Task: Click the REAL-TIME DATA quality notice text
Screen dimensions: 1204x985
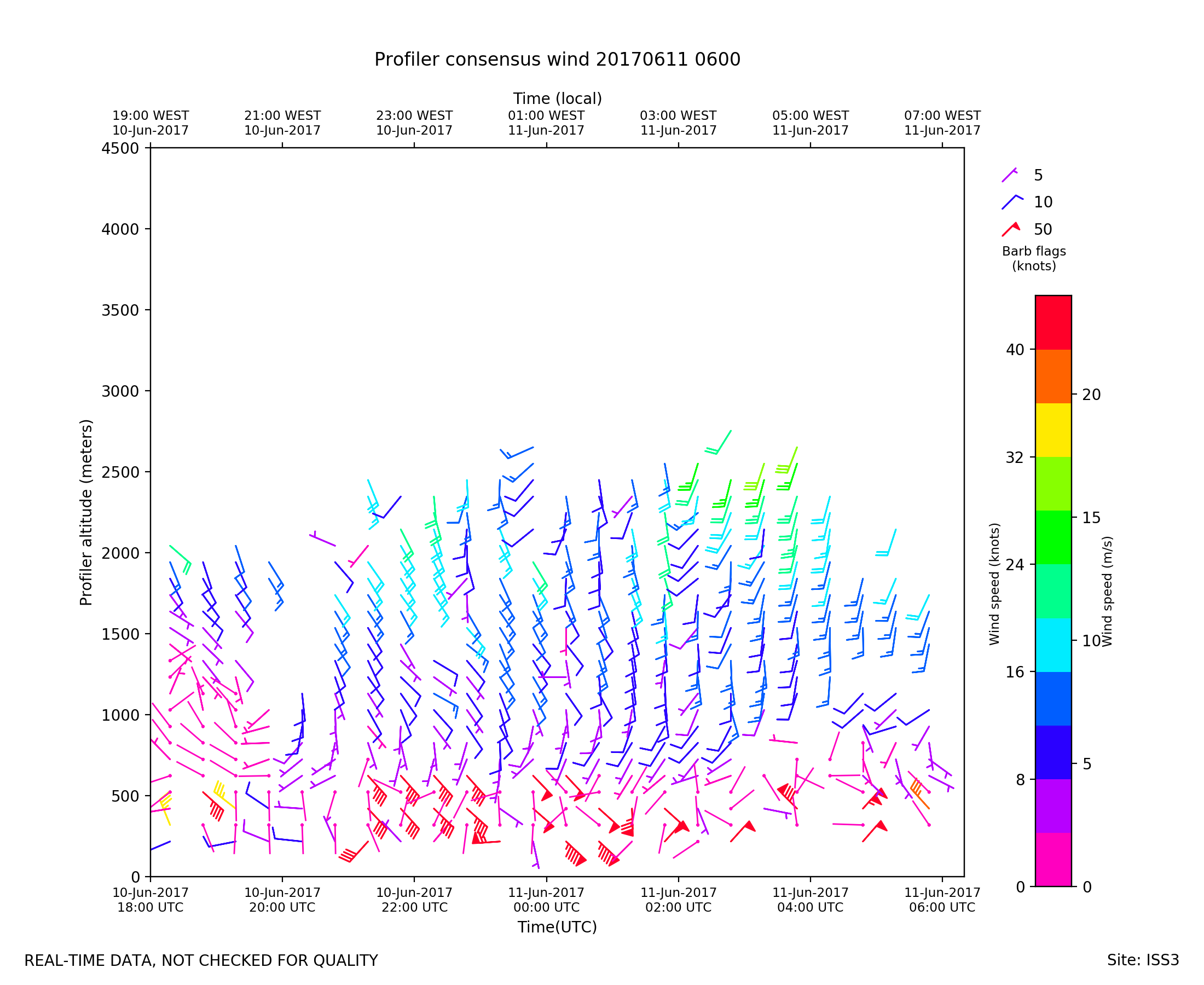Action: pos(201,960)
